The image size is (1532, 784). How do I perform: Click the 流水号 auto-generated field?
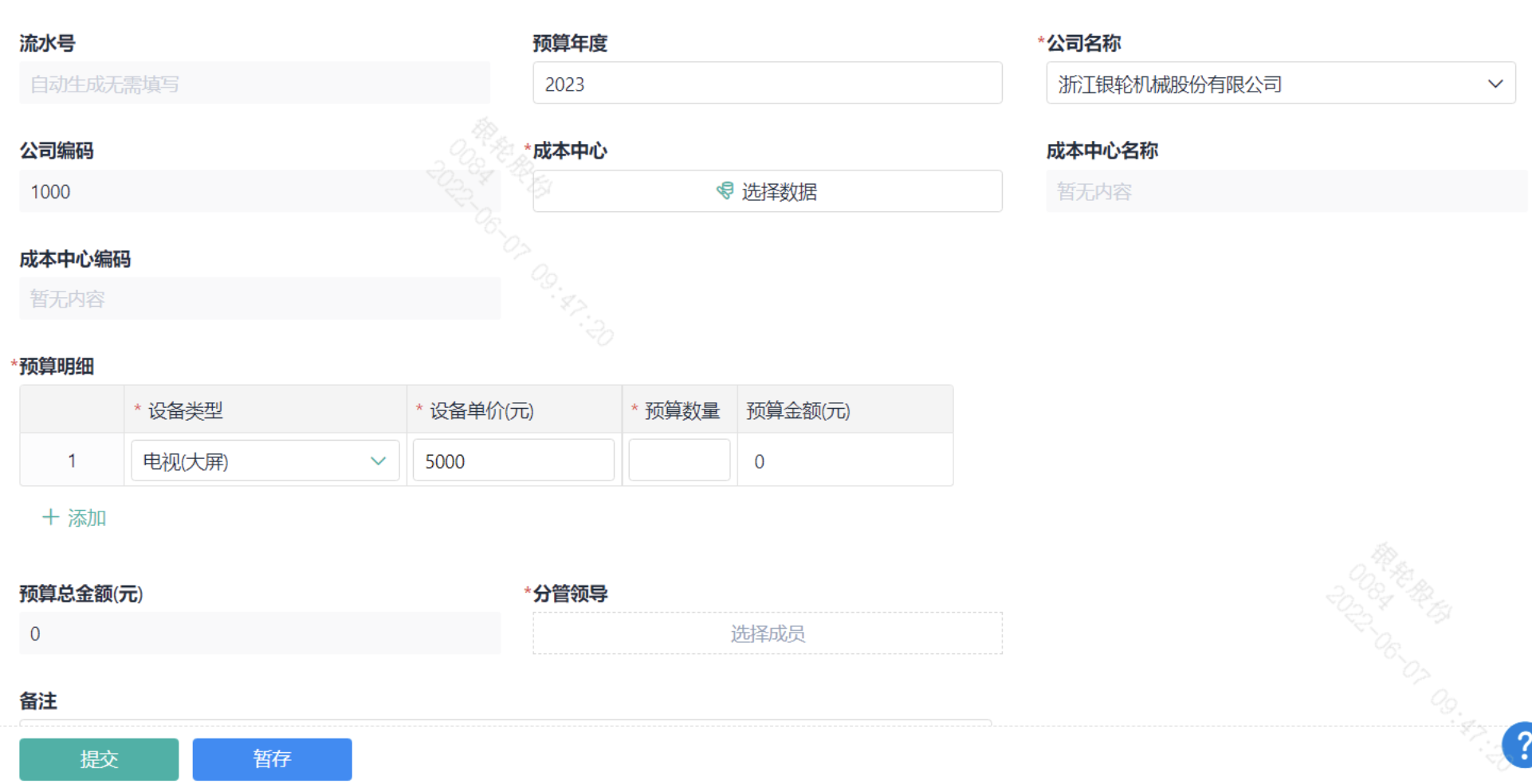(254, 84)
